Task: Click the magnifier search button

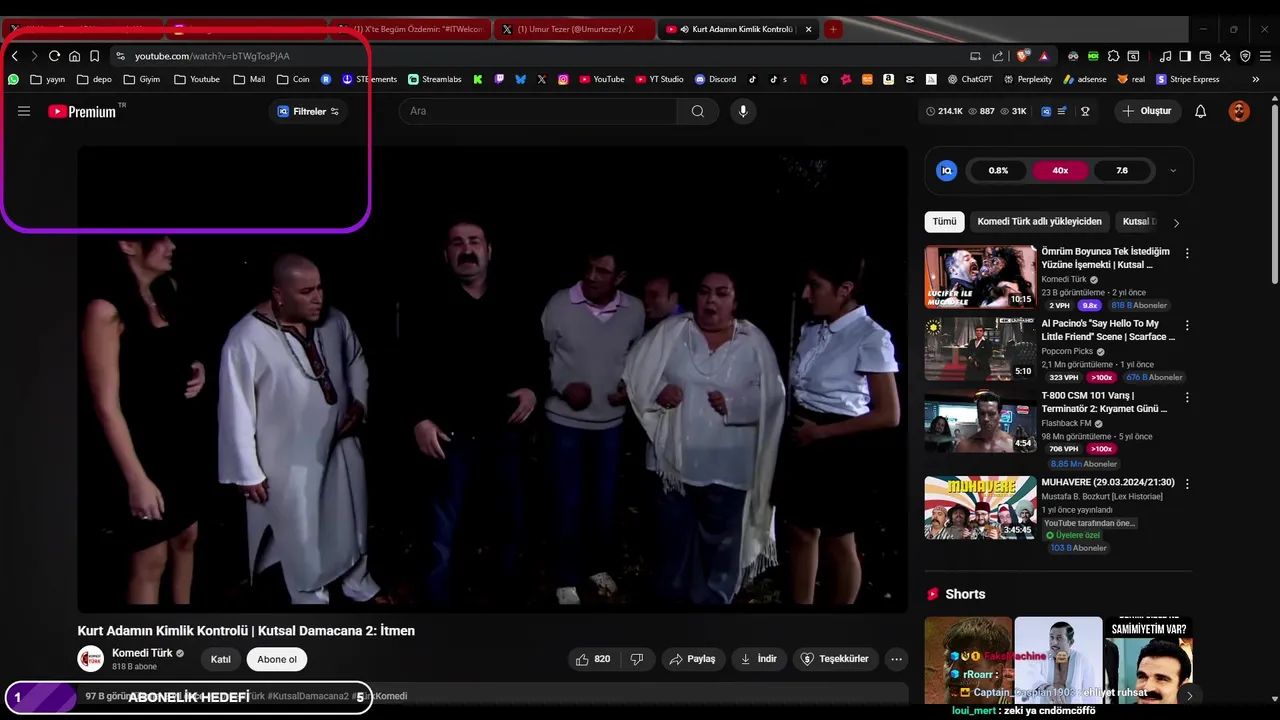Action: [x=698, y=111]
